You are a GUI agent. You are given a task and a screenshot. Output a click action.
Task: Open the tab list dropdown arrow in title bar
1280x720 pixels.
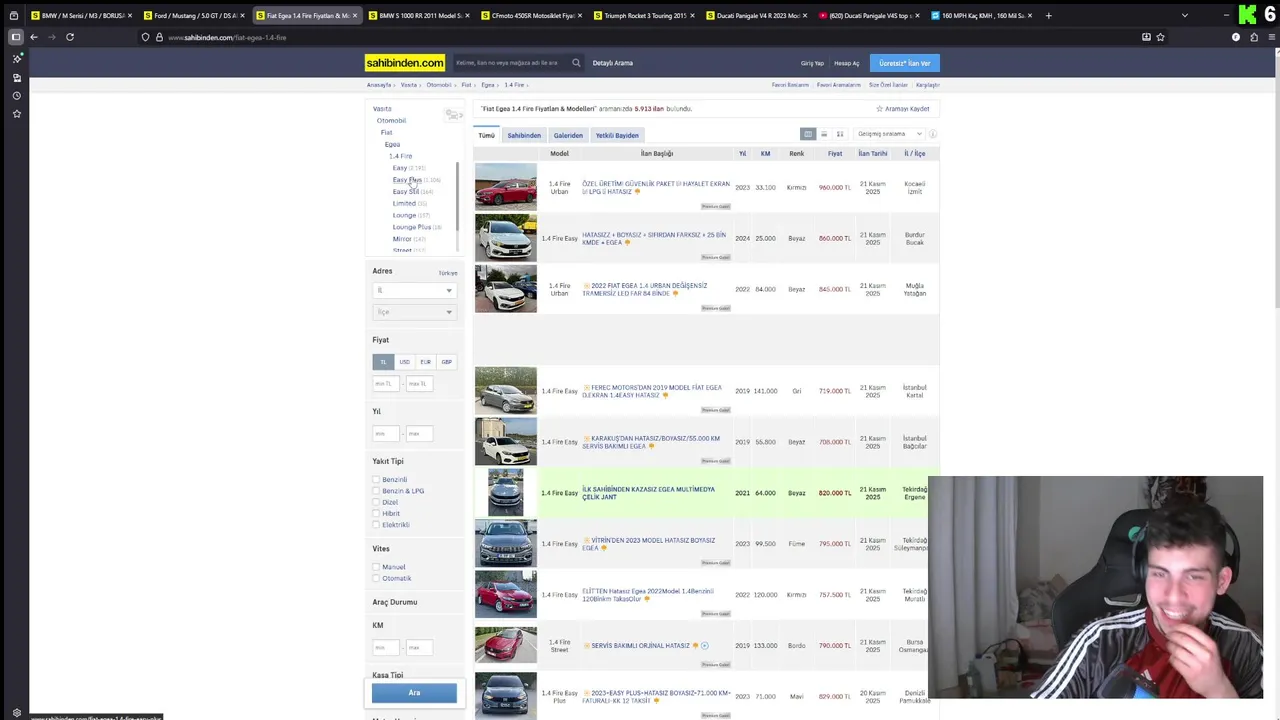coord(1185,15)
